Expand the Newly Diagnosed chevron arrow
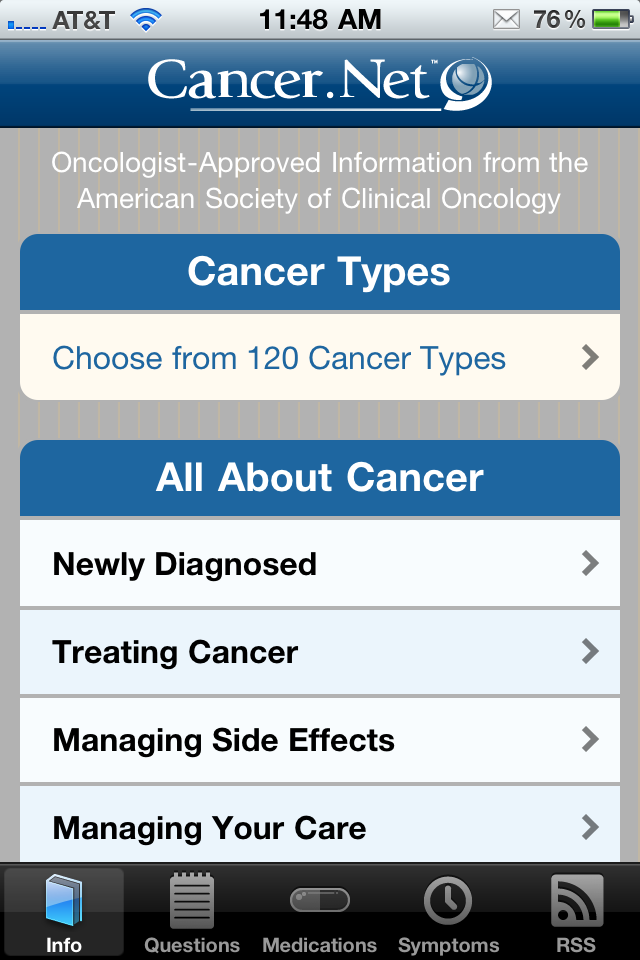640x960 pixels. click(x=590, y=564)
